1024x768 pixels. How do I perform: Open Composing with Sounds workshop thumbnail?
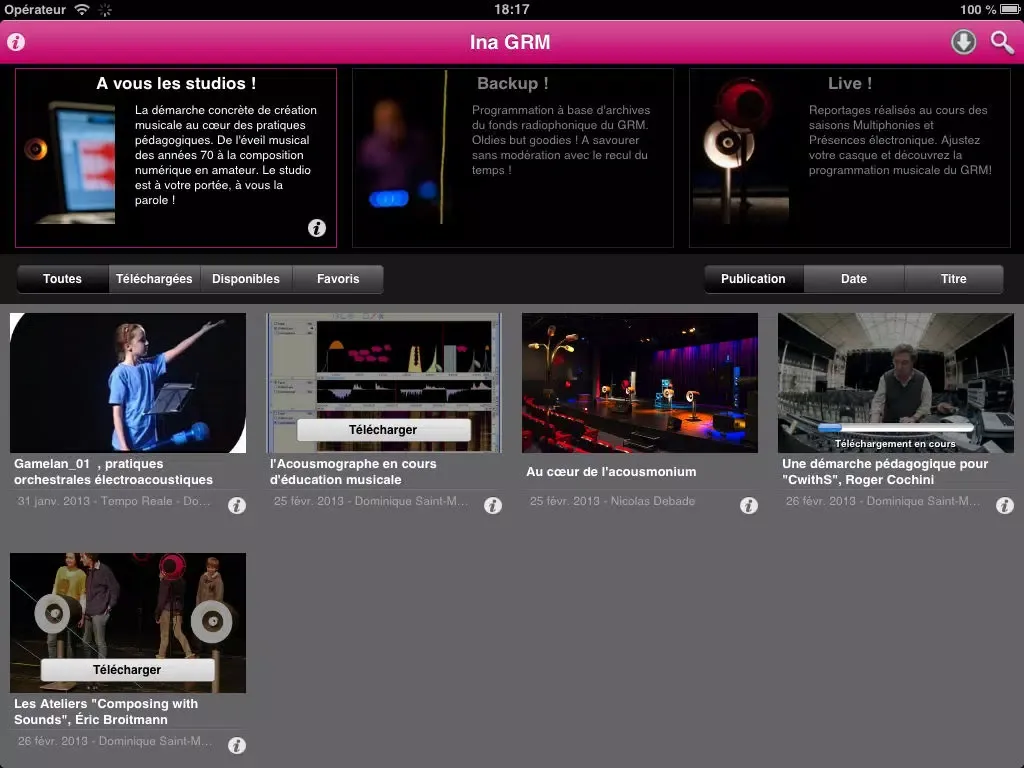click(x=128, y=622)
